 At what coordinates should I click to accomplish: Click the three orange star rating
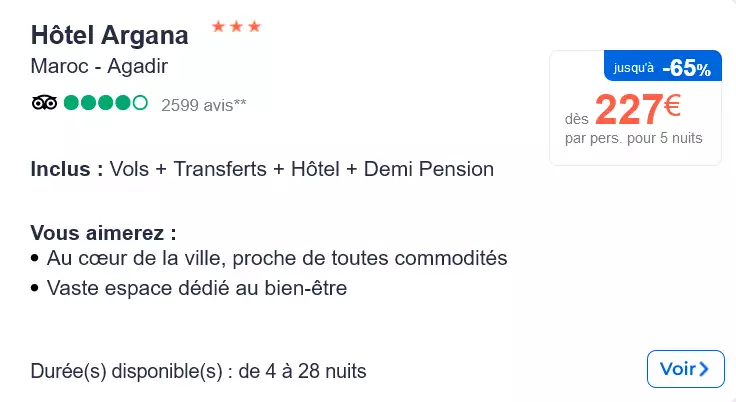[x=236, y=26]
